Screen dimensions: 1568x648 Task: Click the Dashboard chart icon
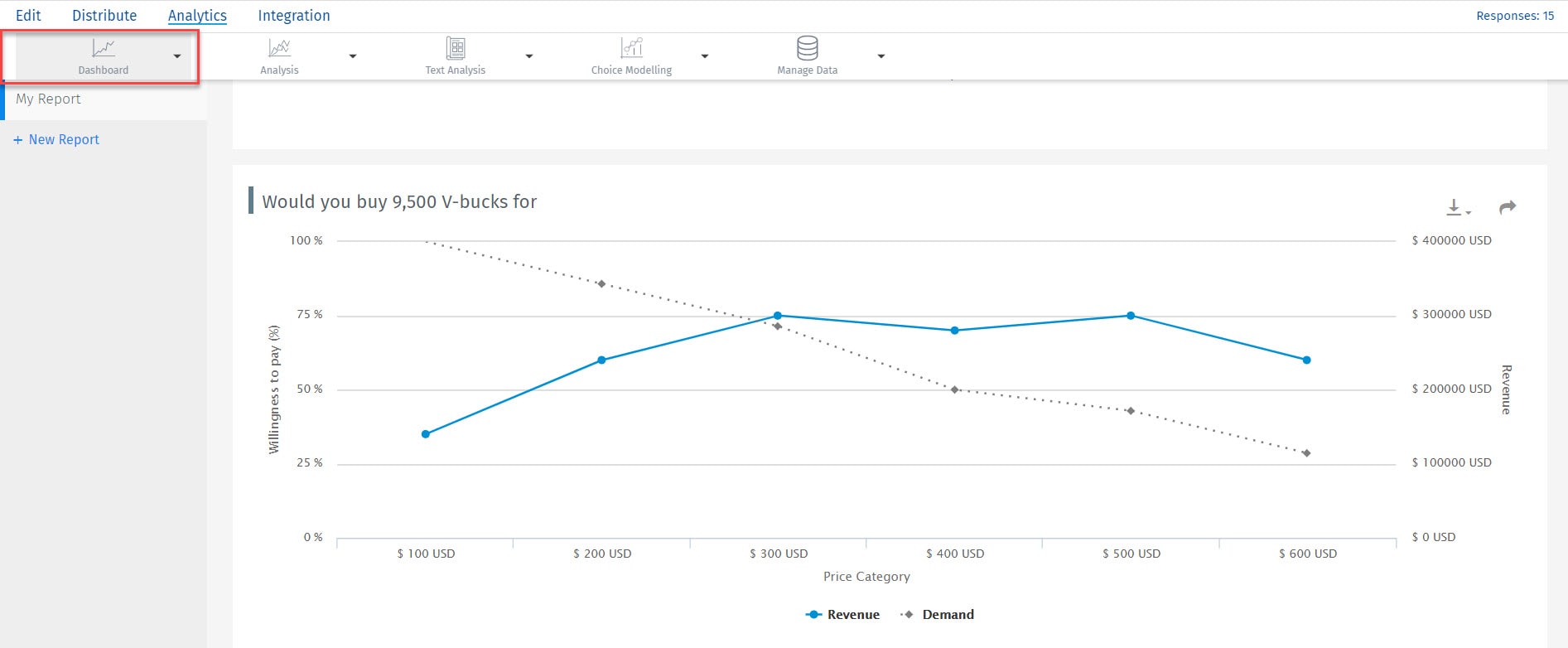tap(104, 48)
